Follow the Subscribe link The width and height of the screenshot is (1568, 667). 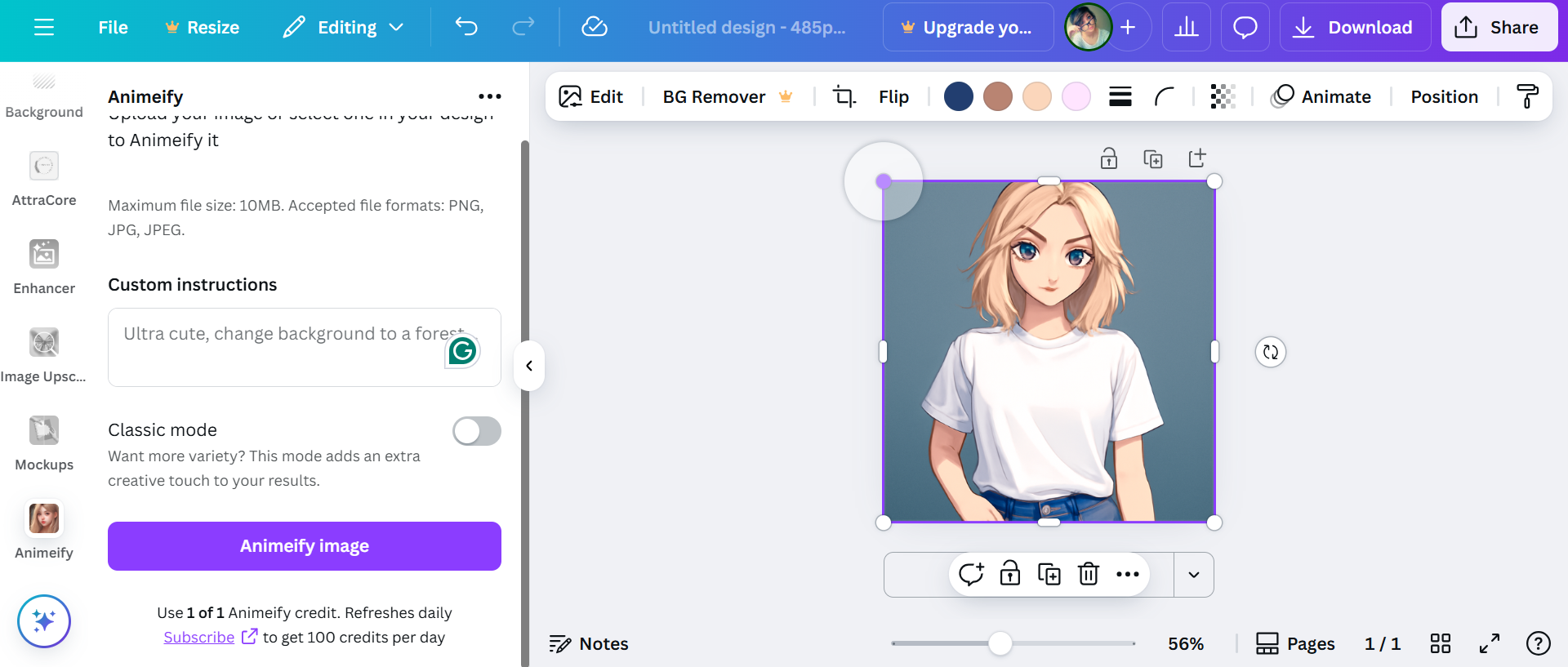(x=198, y=637)
